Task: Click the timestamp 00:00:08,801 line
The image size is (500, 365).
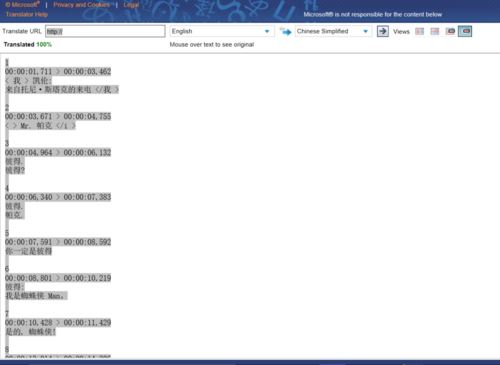Action: (x=58, y=278)
